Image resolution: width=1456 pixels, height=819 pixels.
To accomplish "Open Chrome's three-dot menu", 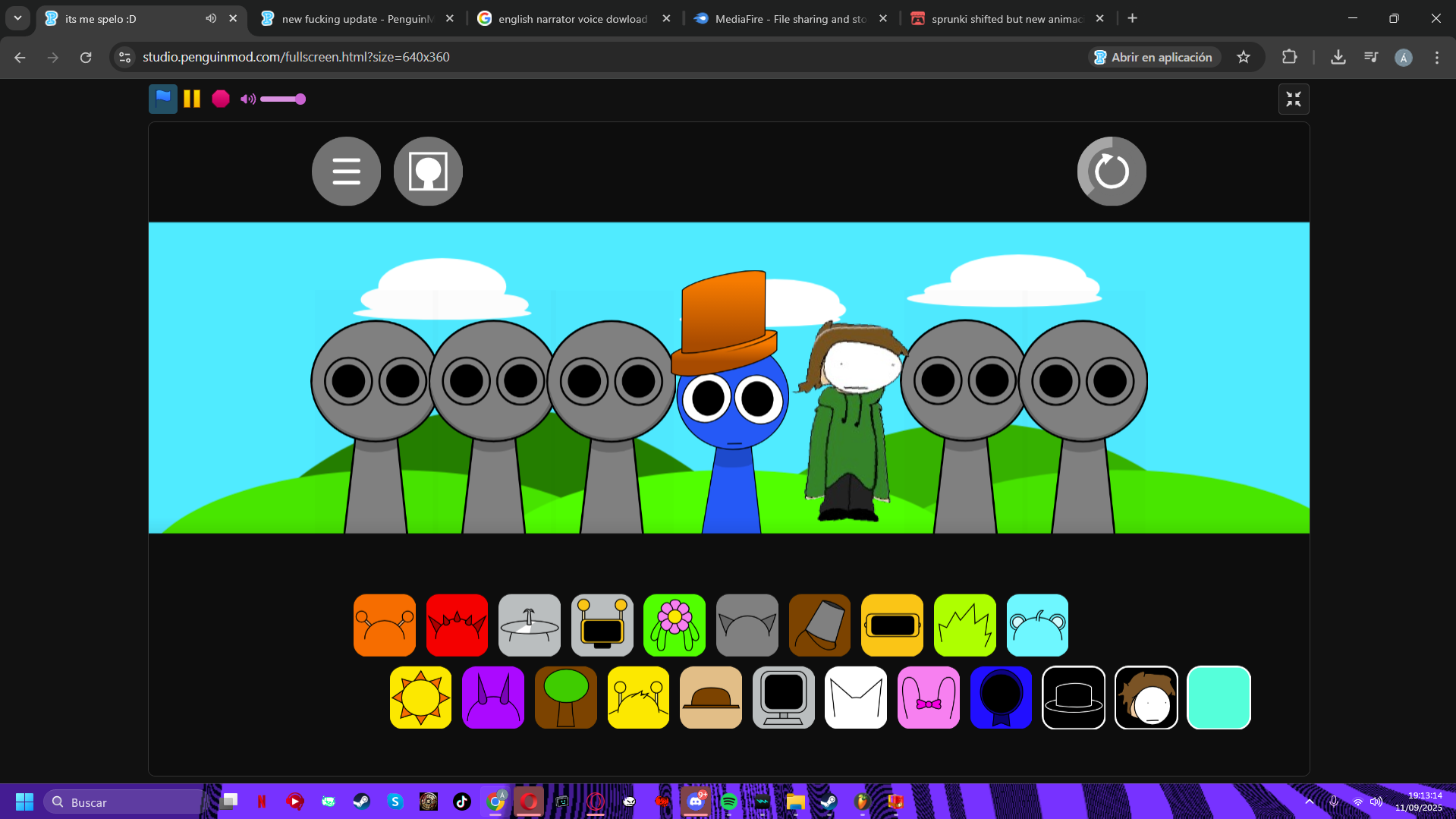I will coord(1436,57).
